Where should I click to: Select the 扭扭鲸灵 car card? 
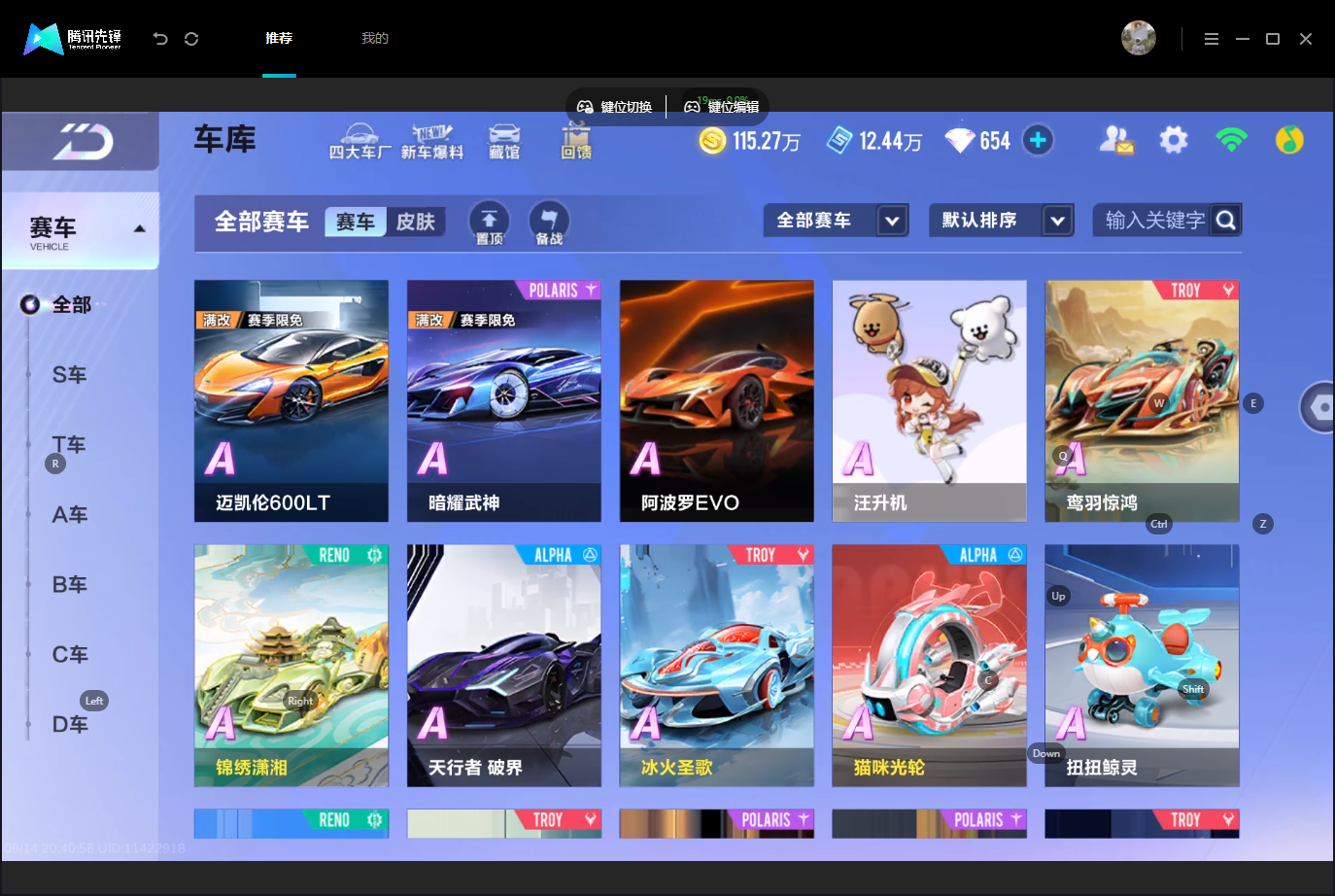point(1143,666)
